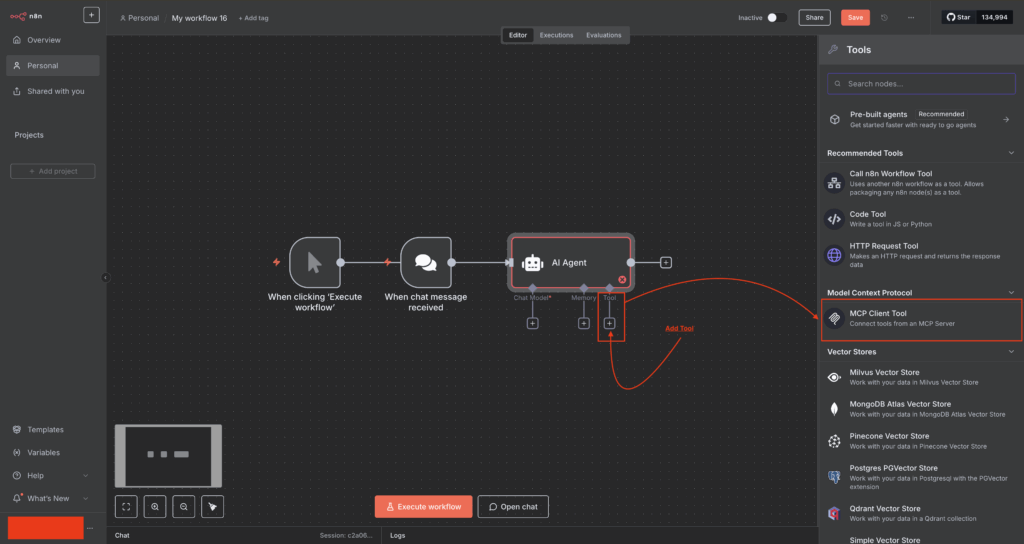Click the Search nodes input field

point(920,84)
